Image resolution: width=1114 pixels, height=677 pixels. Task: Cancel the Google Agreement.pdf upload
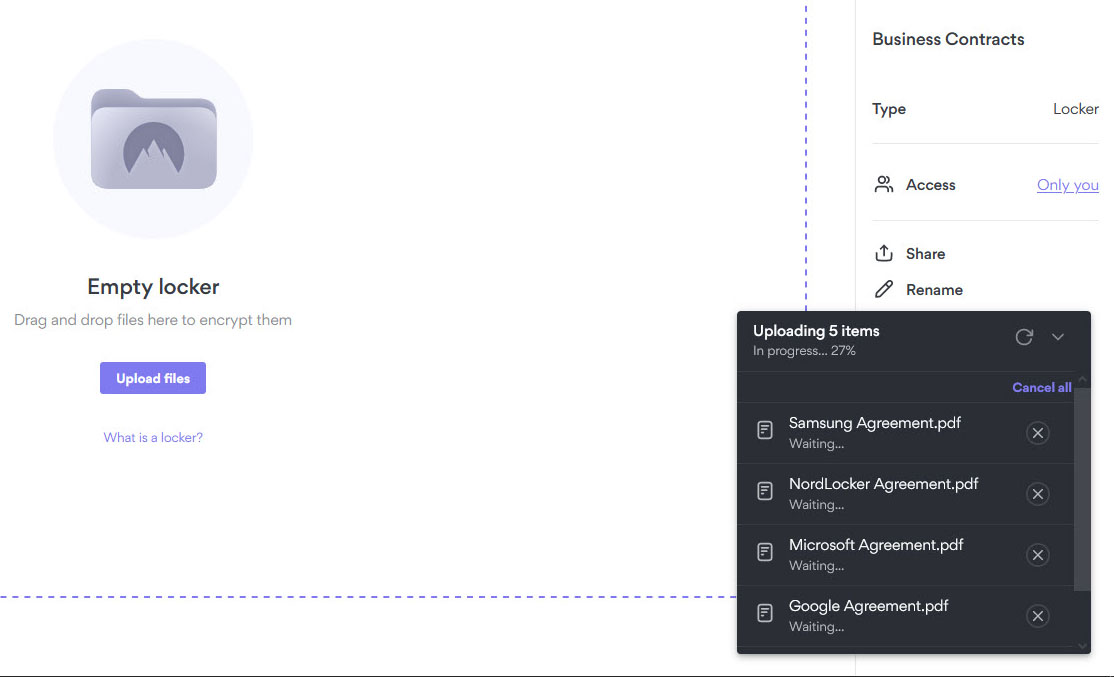[1037, 616]
